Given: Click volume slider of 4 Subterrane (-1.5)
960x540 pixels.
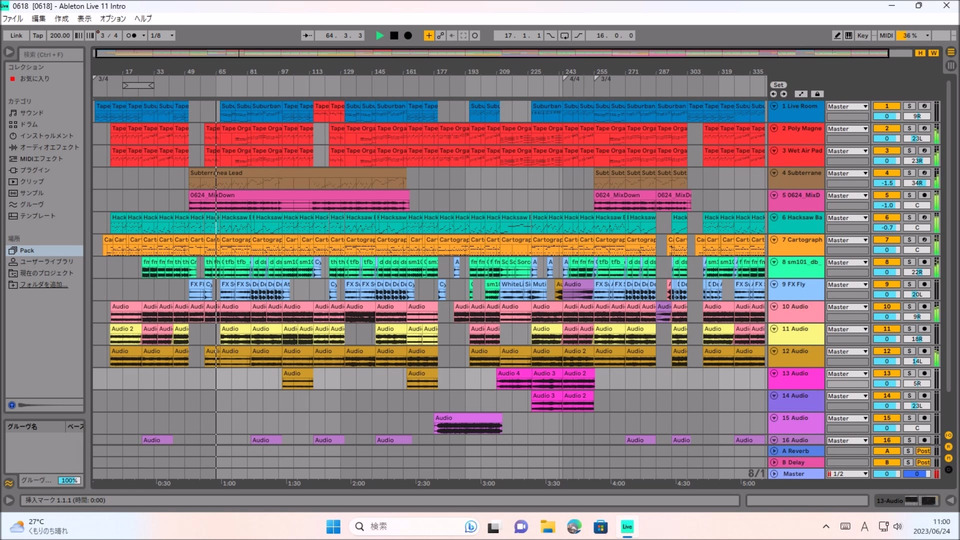Looking at the screenshot, I should 886,183.
